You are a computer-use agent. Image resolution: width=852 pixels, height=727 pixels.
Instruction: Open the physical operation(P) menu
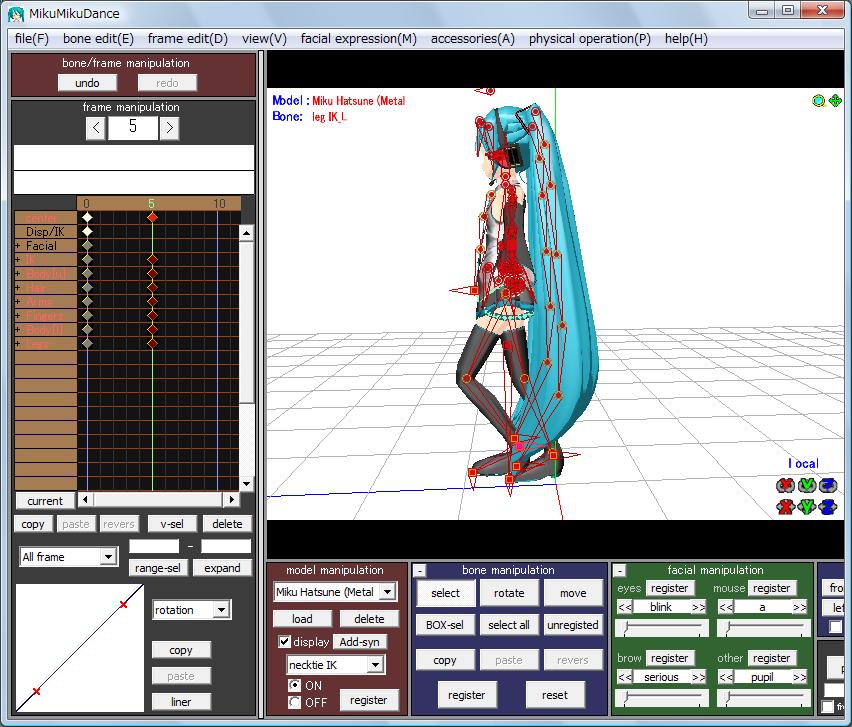590,39
